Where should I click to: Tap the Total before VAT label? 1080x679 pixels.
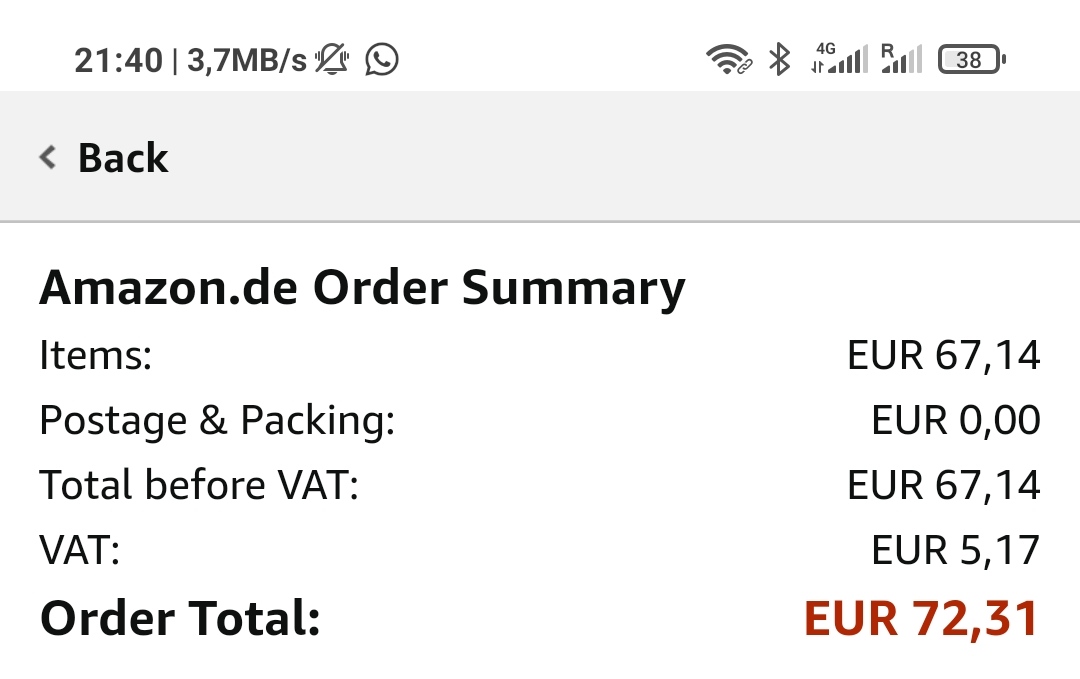pos(198,485)
